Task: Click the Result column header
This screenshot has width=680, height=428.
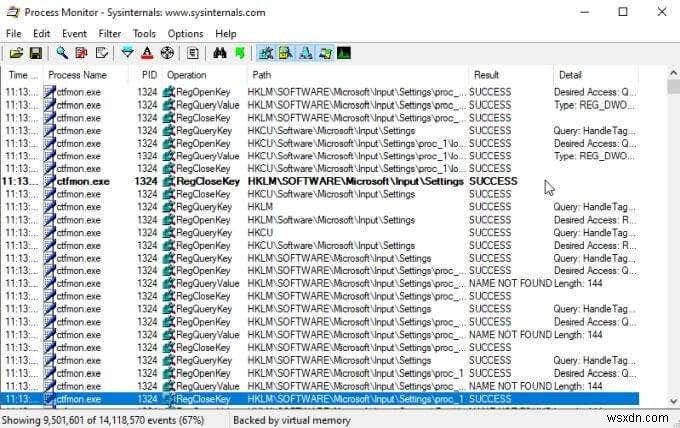Action: (x=511, y=75)
